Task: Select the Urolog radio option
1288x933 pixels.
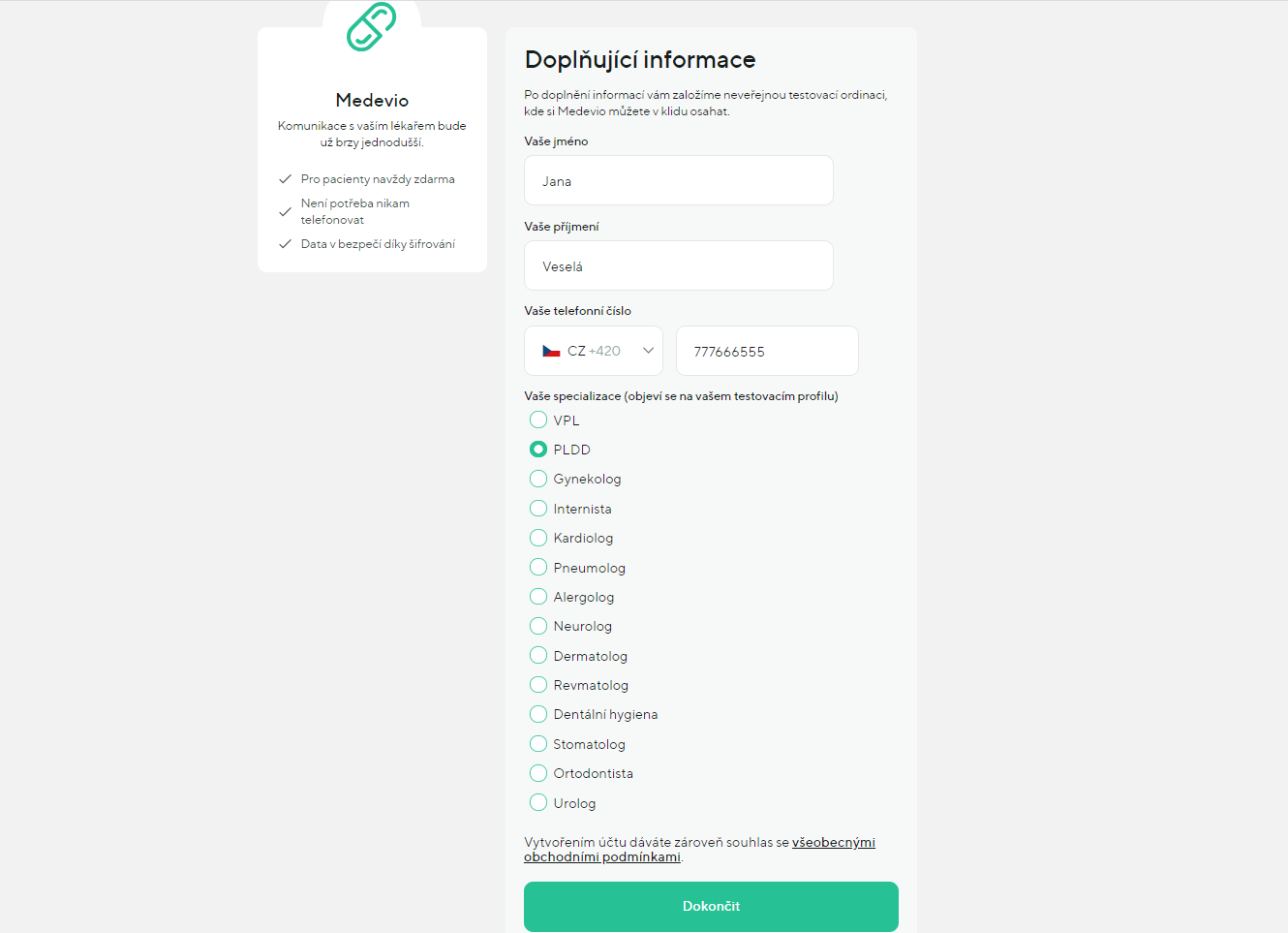Action: click(x=538, y=802)
